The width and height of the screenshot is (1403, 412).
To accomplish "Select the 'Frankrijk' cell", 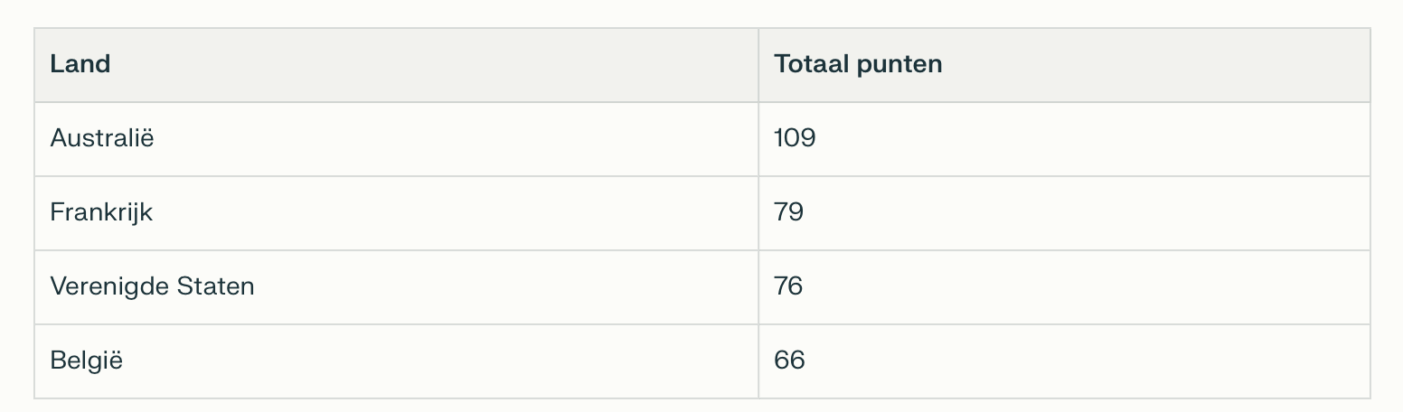I will point(101,213).
